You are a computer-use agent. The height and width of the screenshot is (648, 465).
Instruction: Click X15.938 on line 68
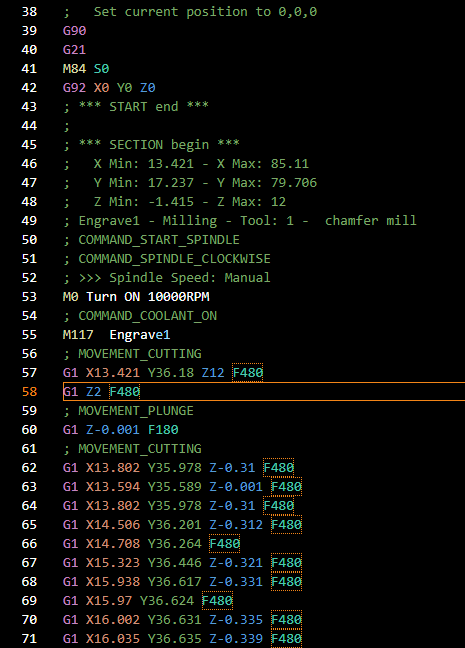(x=113, y=582)
